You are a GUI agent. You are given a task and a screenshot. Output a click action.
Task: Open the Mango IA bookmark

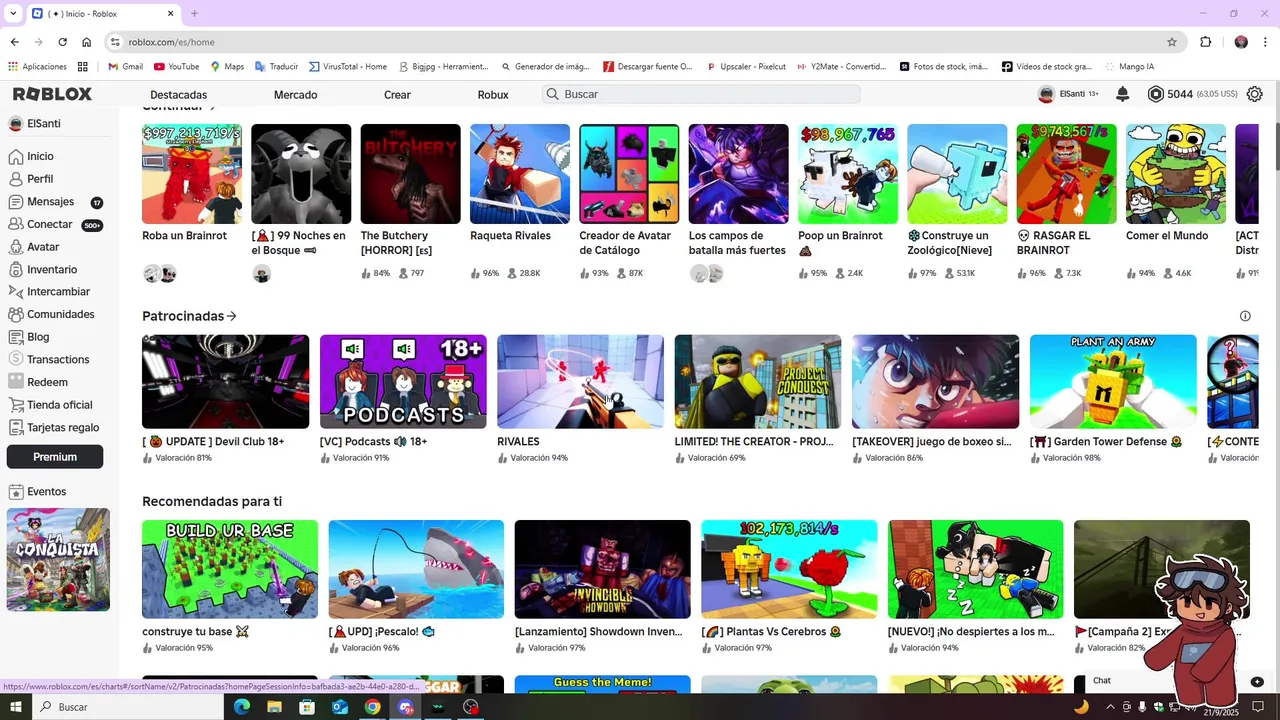pyautogui.click(x=1128, y=67)
